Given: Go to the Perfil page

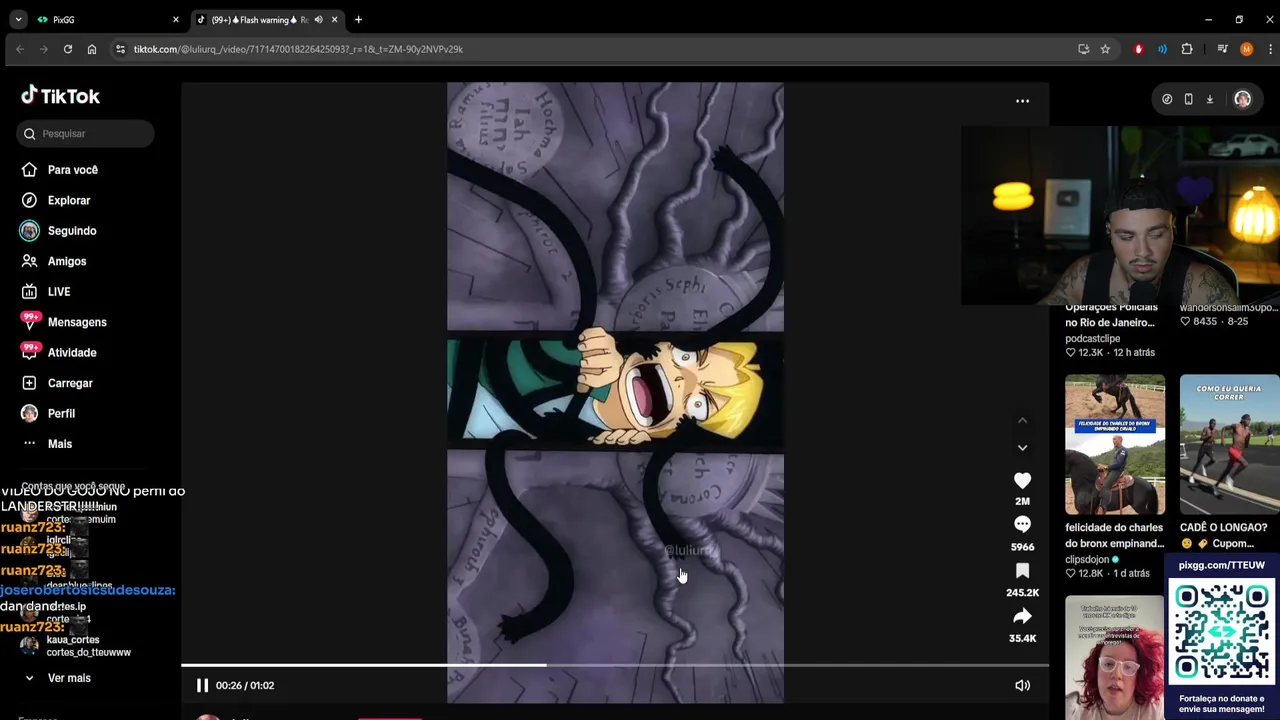Looking at the screenshot, I should click(x=48, y=414).
